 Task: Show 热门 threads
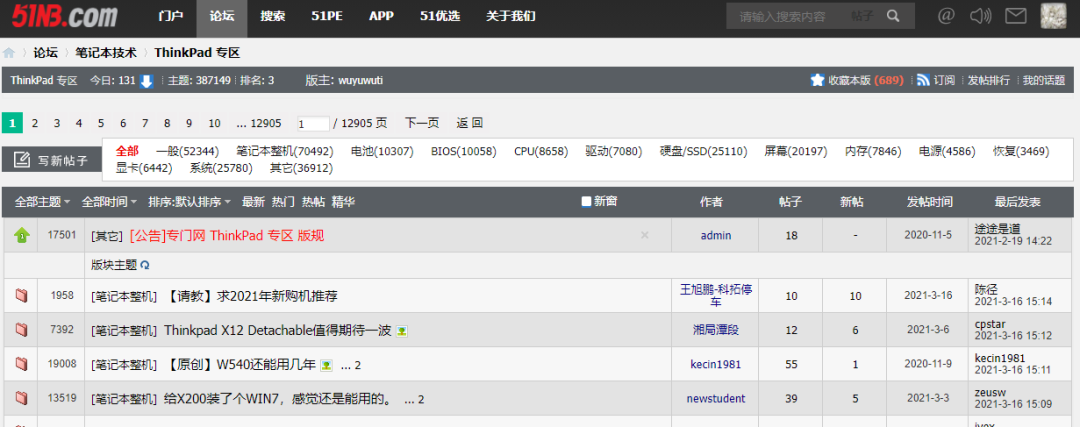click(283, 202)
